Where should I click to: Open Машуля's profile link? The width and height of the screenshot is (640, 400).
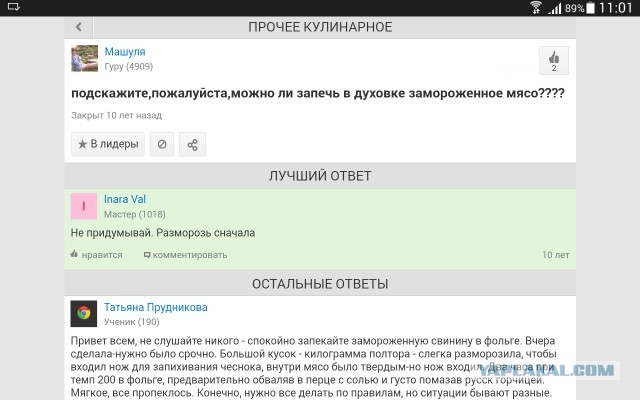click(x=125, y=51)
